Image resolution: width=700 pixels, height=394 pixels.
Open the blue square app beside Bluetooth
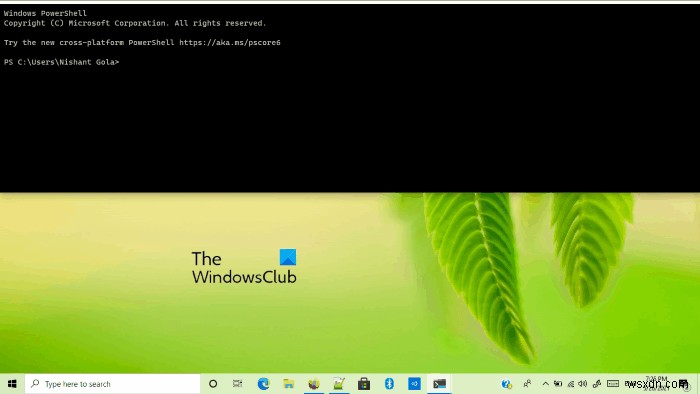(414, 384)
